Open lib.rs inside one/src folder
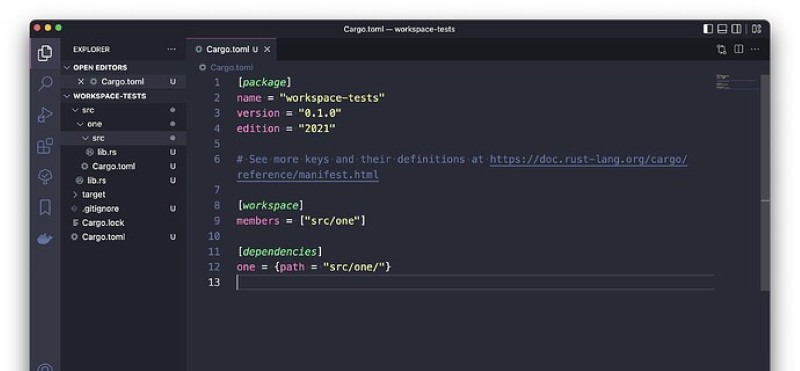The width and height of the screenshot is (800, 371). [x=123, y=152]
